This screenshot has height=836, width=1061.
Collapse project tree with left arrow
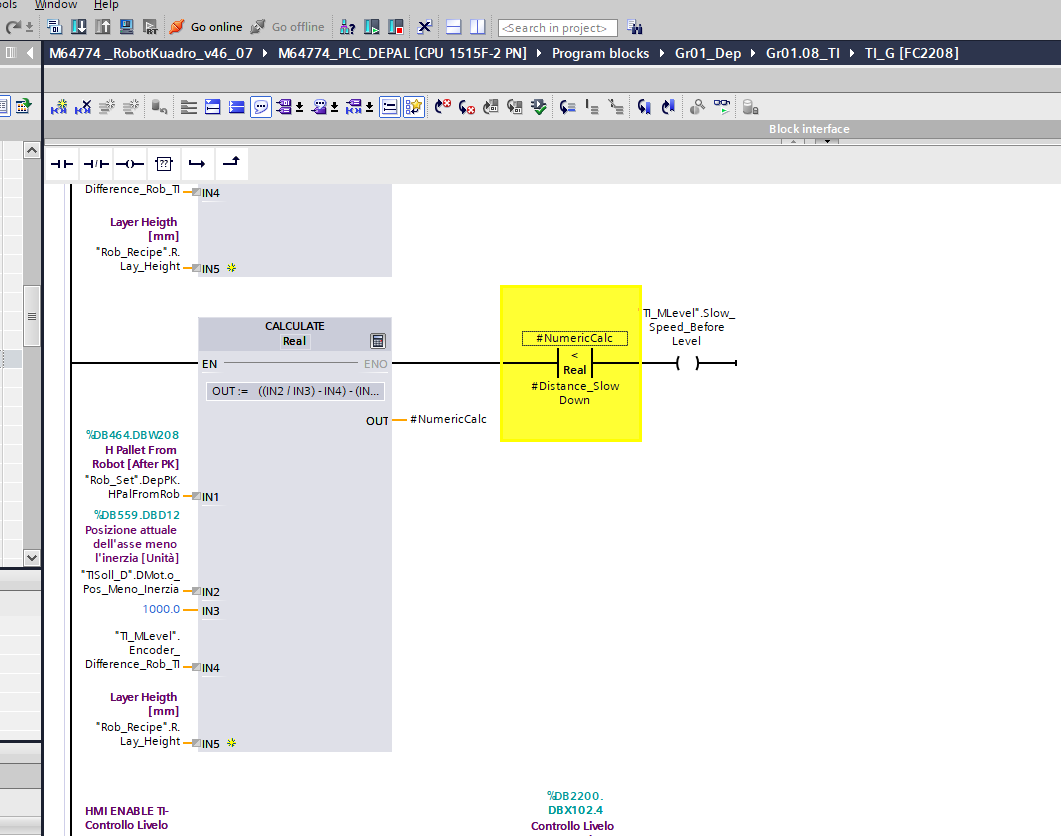tap(30, 53)
